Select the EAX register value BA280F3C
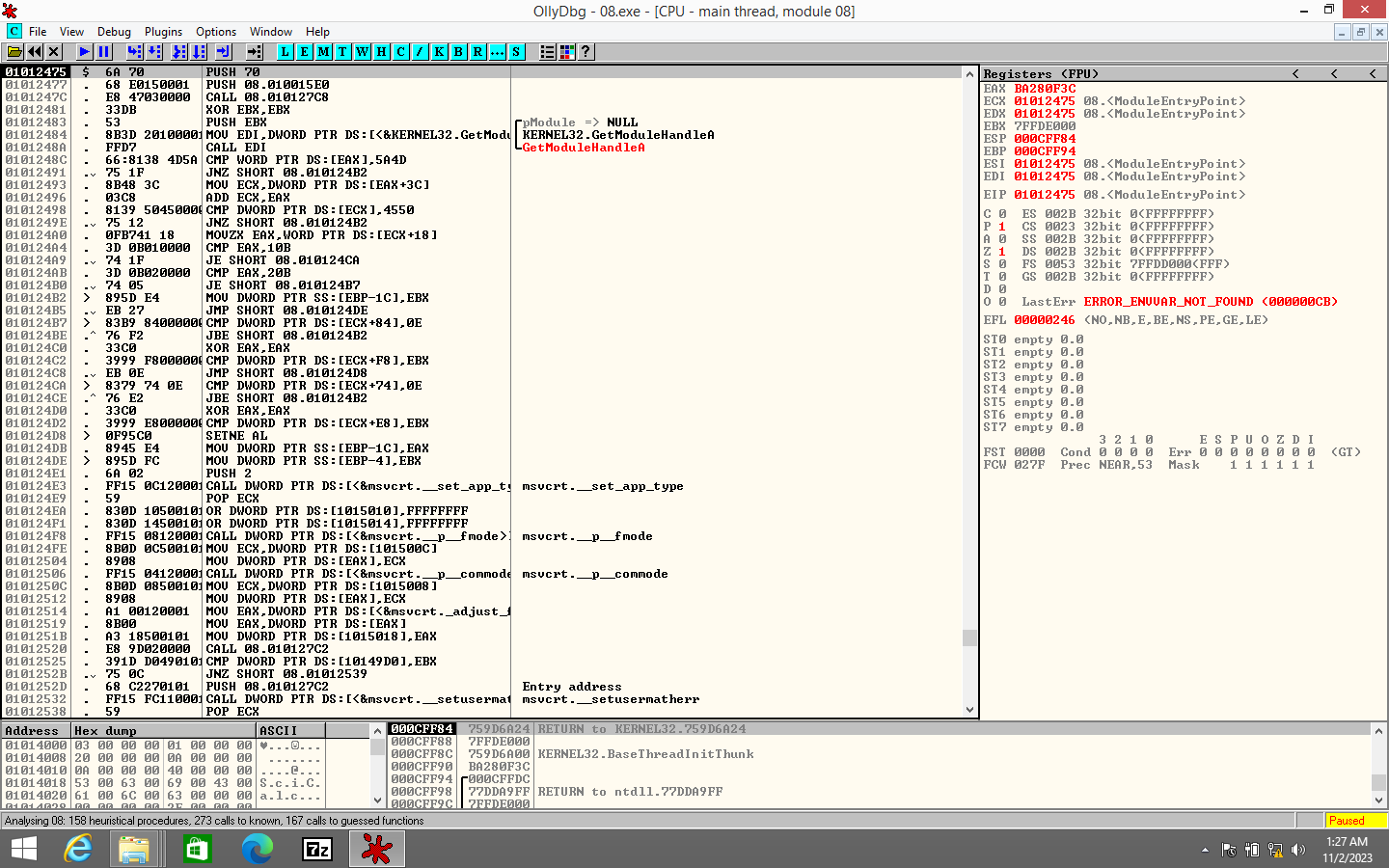Viewport: 1389px width, 868px height. coord(1045,89)
